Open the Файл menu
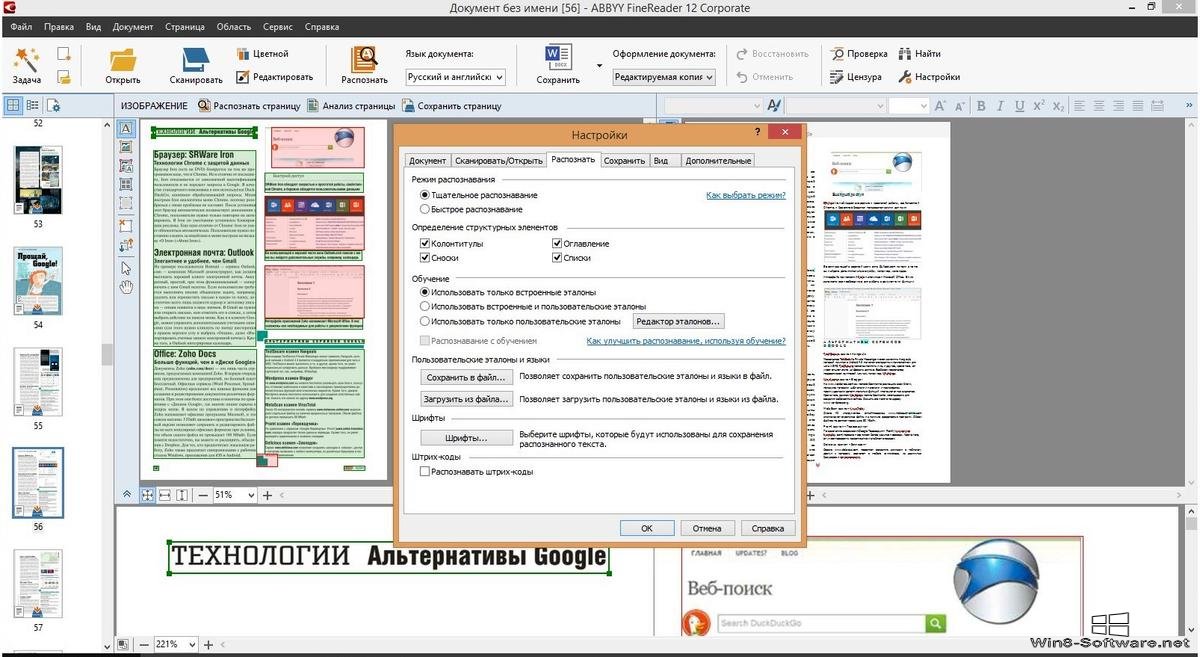The image size is (1200, 657). pos(22,27)
